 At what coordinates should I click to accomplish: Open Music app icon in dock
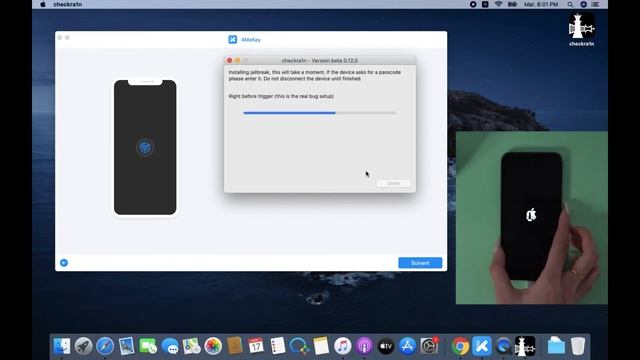342,346
